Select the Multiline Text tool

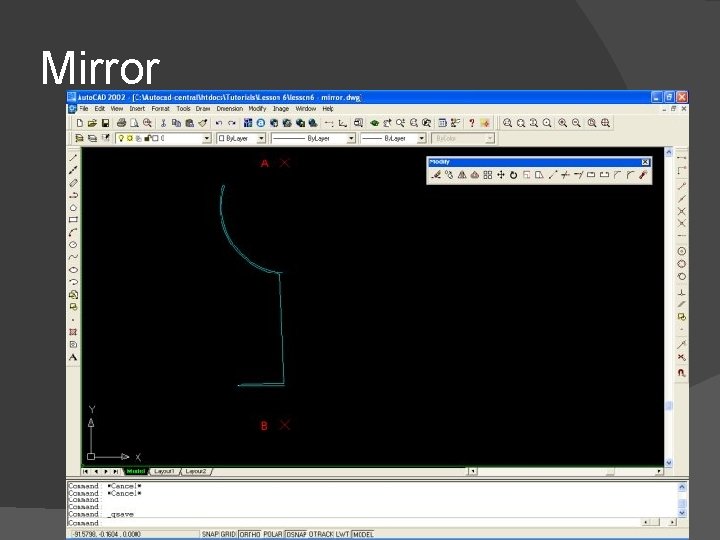(73, 357)
